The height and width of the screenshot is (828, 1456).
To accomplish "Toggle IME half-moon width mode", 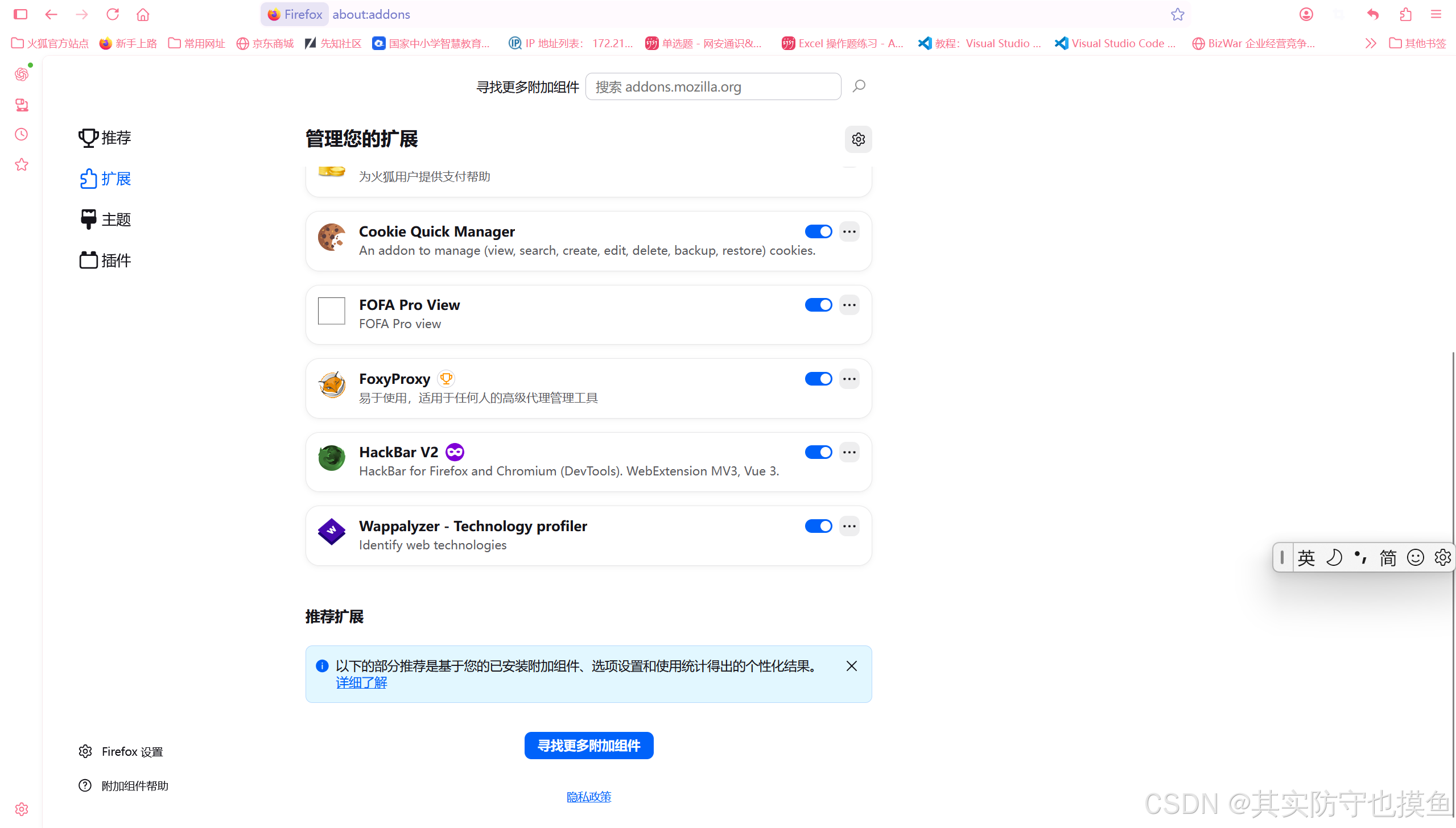I will [x=1334, y=557].
